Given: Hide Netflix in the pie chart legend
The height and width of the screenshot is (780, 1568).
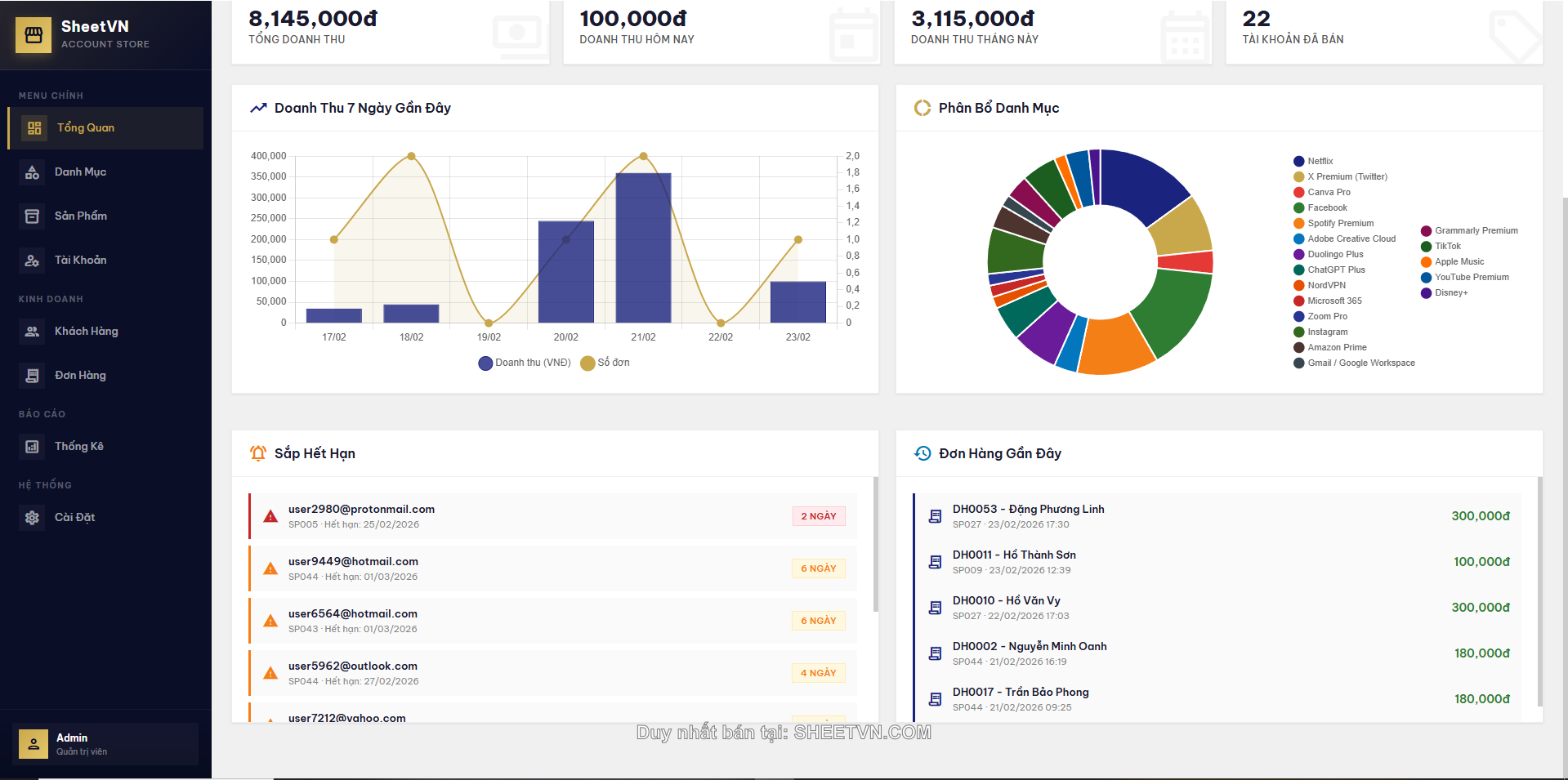Looking at the screenshot, I should 1319,162.
